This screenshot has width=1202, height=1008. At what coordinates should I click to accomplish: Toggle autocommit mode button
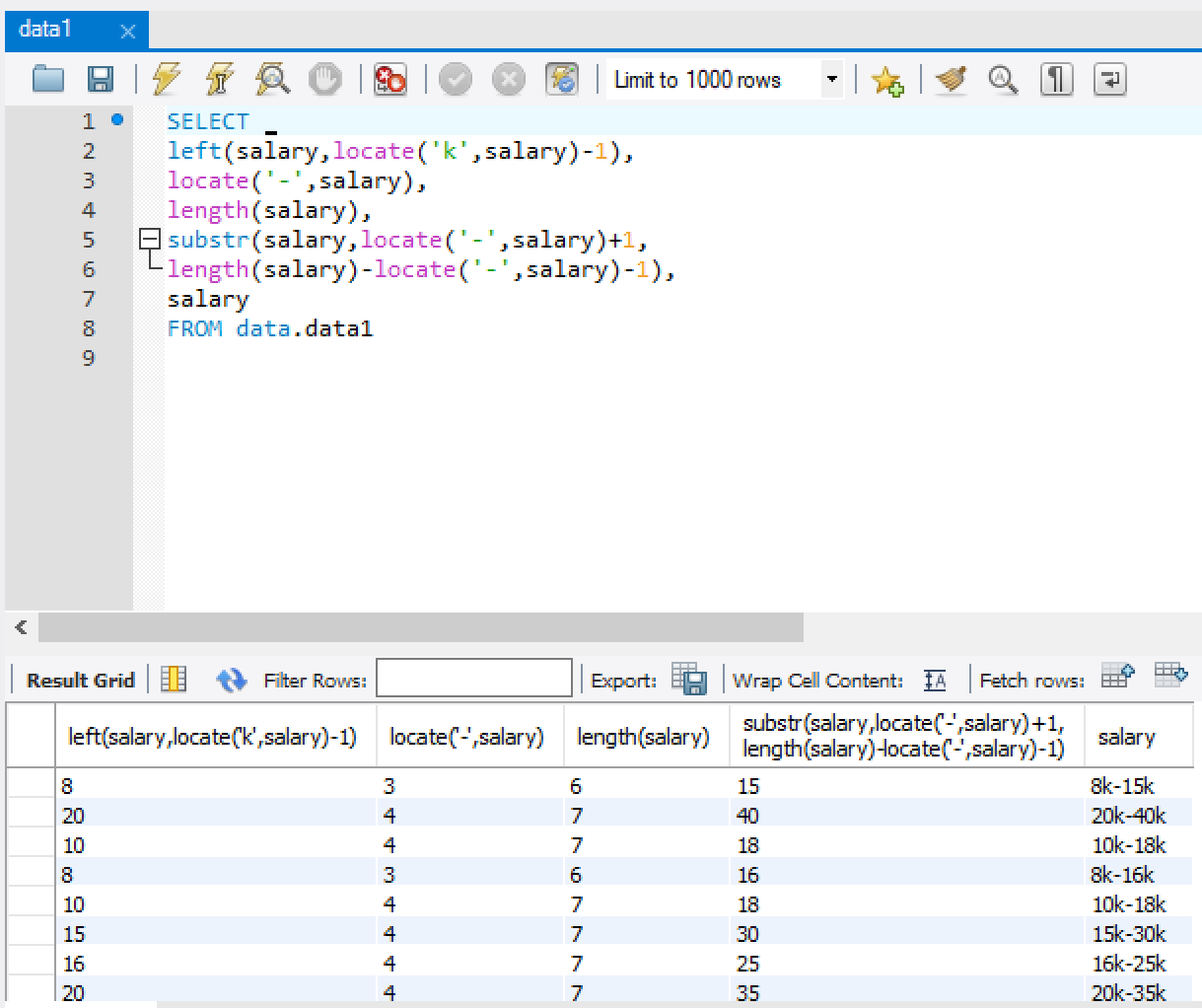point(561,79)
